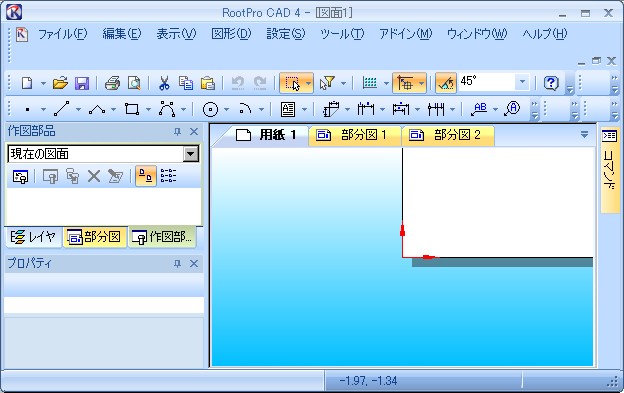Screen dimensions: 624x393
Task: Switch to the 部分図 2 tab
Action: [x=448, y=135]
